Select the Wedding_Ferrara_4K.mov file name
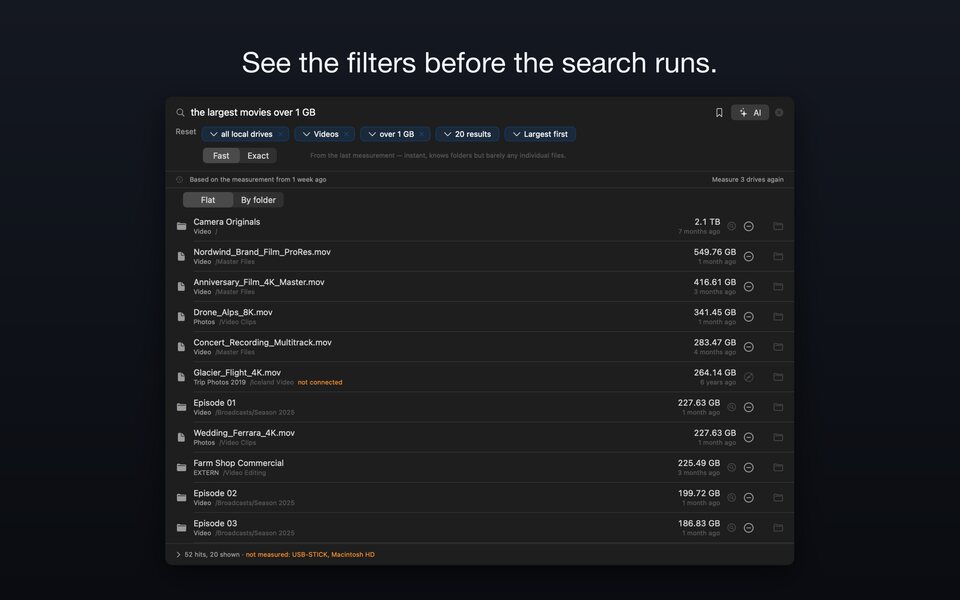Viewport: 960px width, 600px height. (x=244, y=433)
